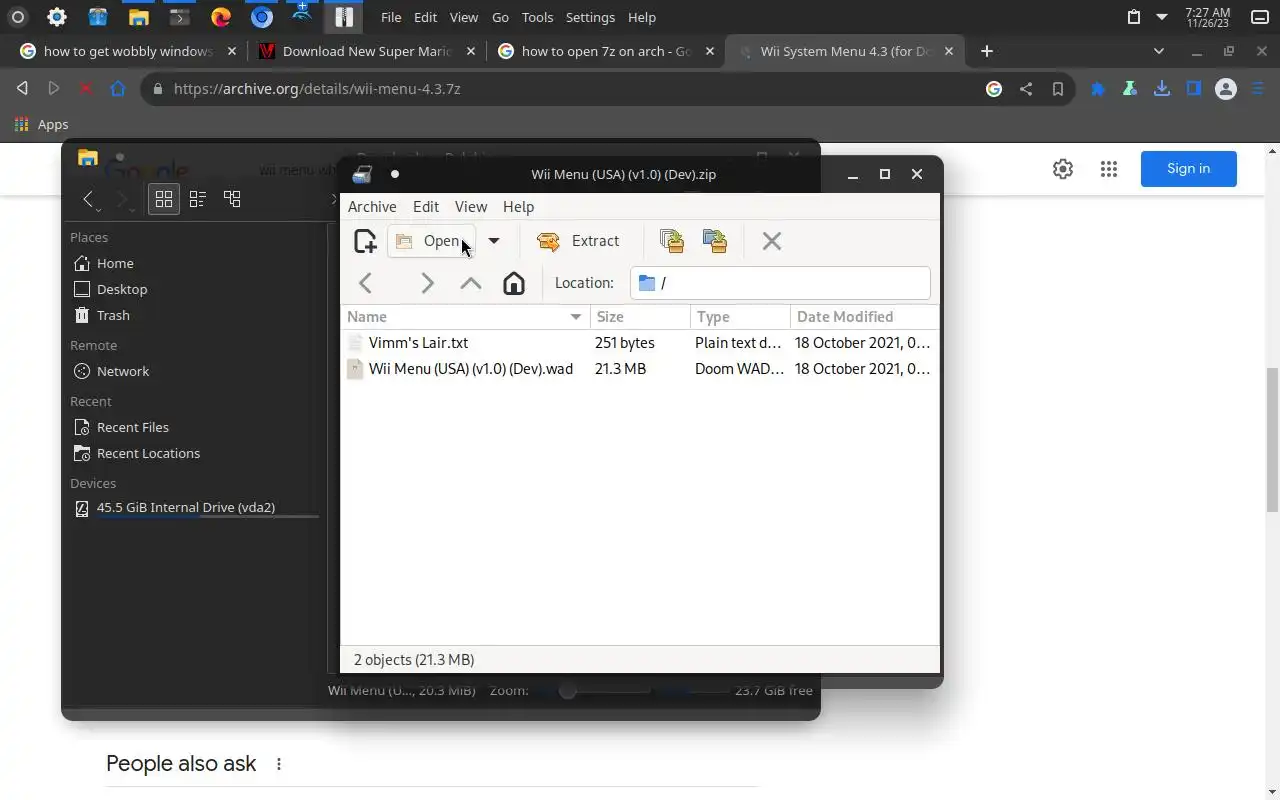Screen dimensions: 1280x800
Task: Open the clock showing 7:27 AM
Action: (1208, 17)
